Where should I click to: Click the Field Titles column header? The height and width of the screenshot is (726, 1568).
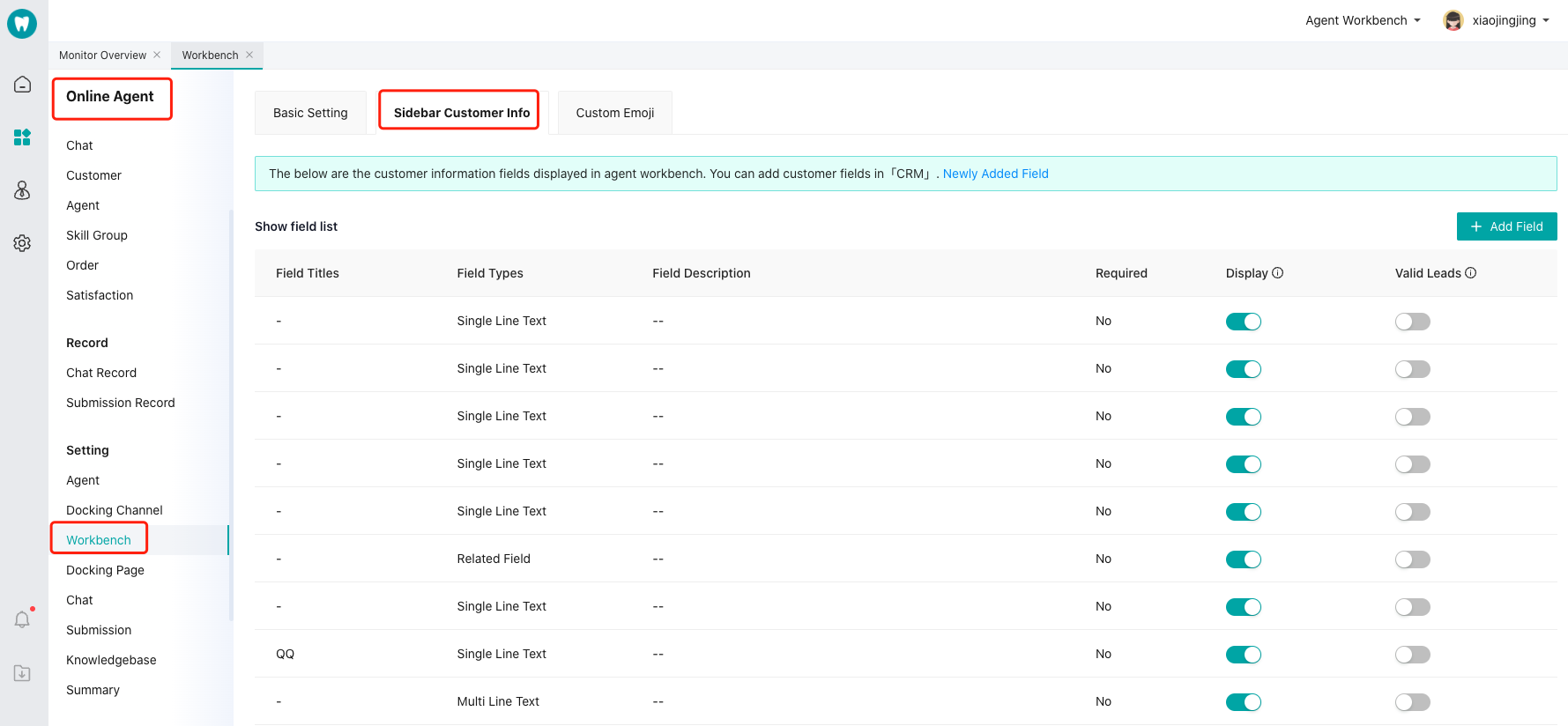click(x=308, y=273)
